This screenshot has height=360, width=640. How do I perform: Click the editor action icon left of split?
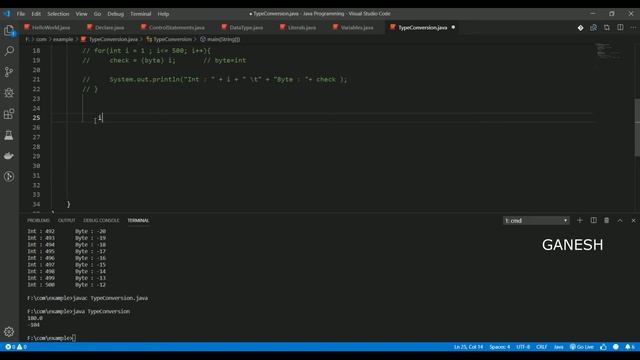point(607,28)
